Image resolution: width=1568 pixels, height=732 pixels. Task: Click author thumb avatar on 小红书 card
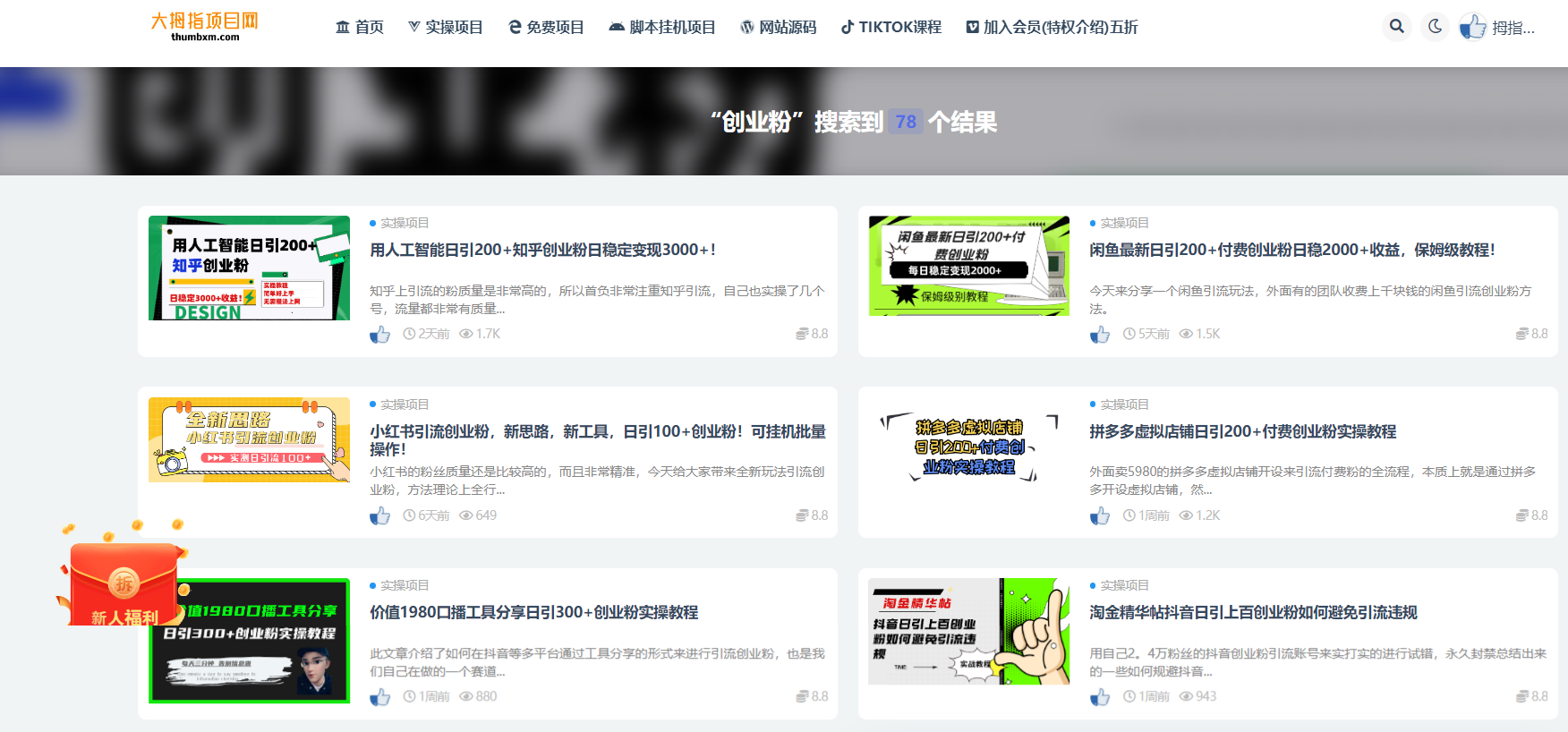[x=380, y=515]
